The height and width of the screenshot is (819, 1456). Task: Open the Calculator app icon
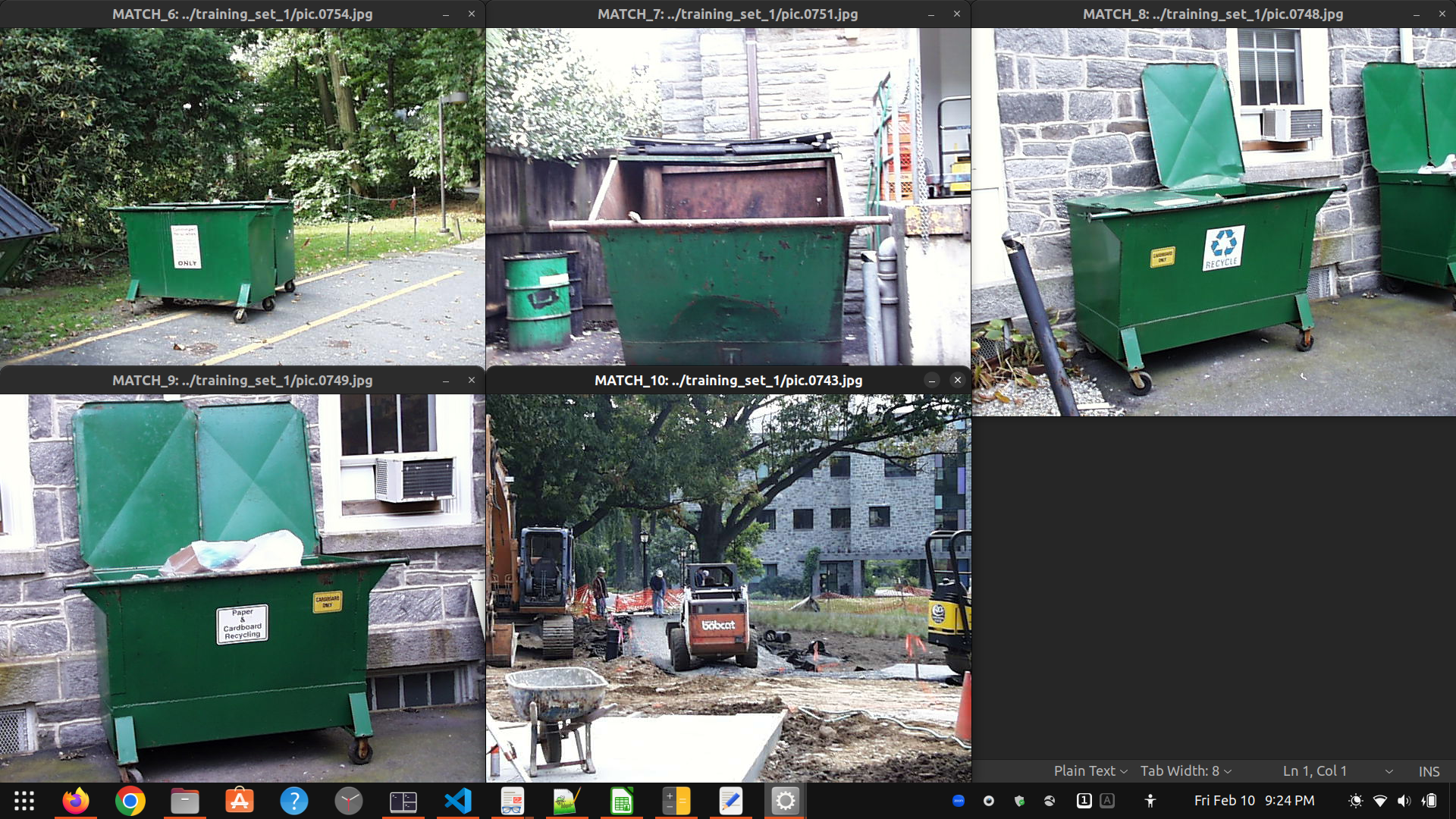click(x=676, y=801)
